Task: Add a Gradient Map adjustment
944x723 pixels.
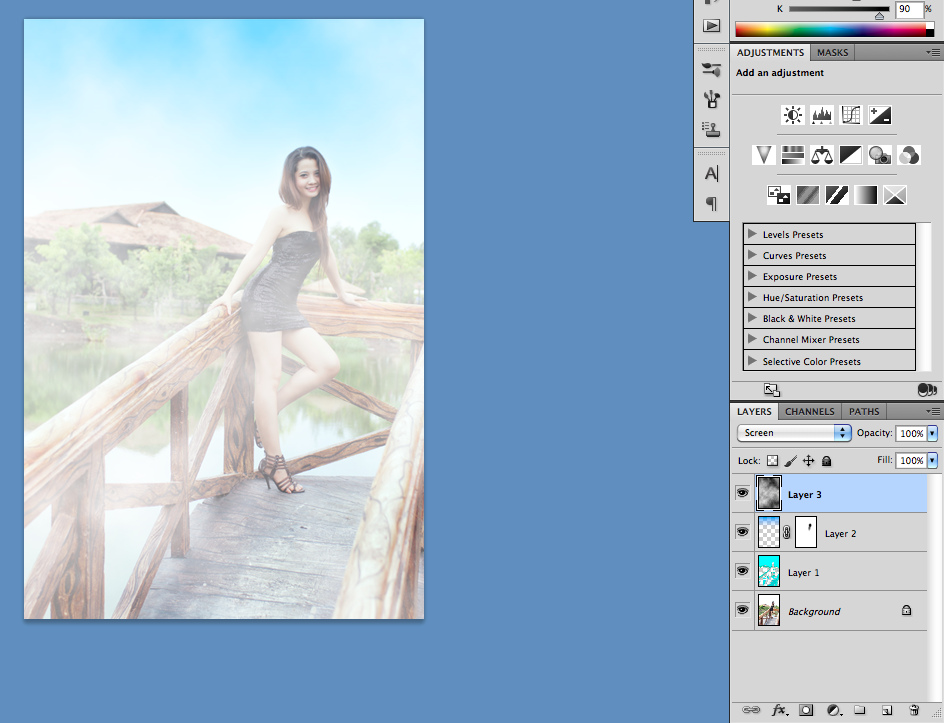Action: (865, 195)
